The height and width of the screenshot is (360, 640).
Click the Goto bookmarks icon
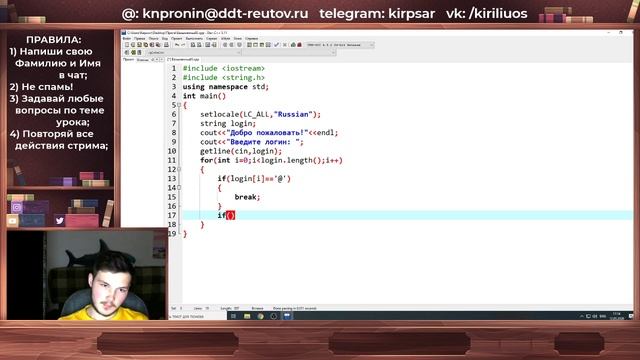click(x=139, y=52)
